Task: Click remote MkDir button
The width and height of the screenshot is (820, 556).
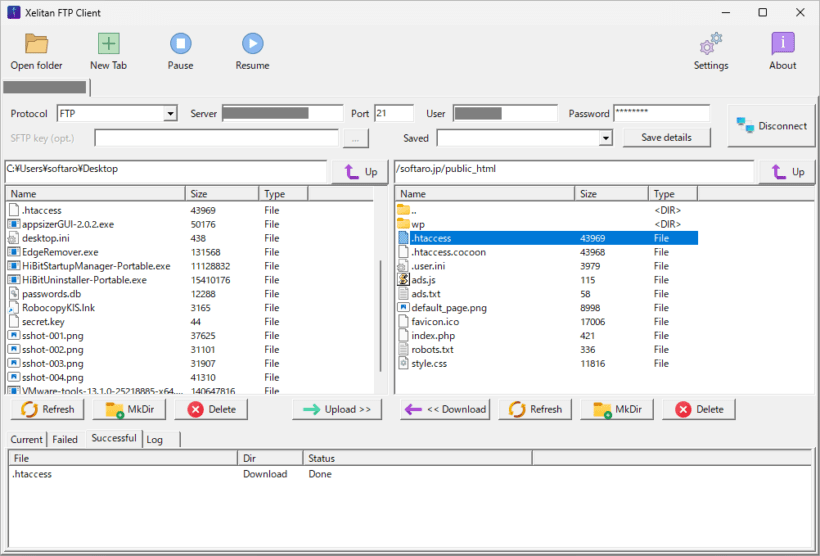Action: [x=617, y=409]
